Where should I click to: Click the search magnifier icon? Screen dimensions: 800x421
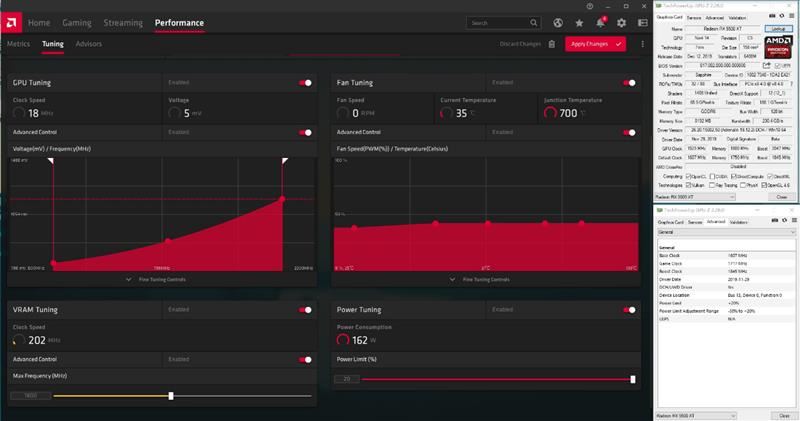pyautogui.click(x=533, y=23)
